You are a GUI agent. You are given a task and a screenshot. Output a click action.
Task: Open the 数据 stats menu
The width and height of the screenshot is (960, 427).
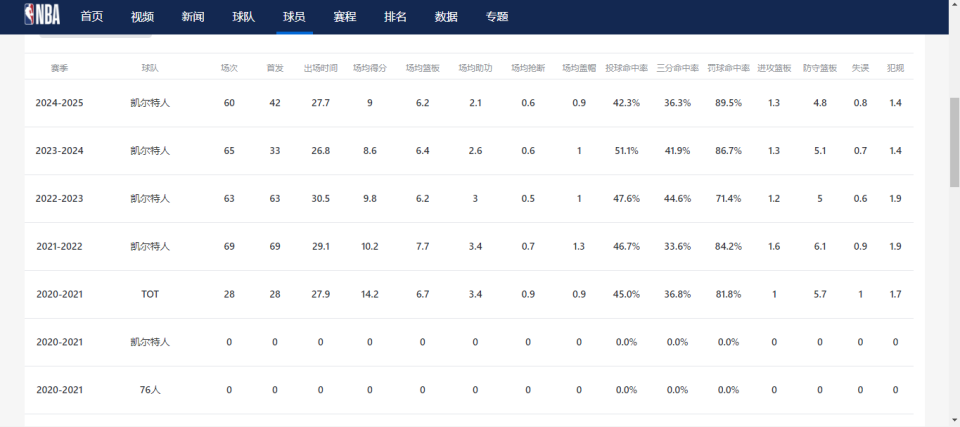click(446, 17)
